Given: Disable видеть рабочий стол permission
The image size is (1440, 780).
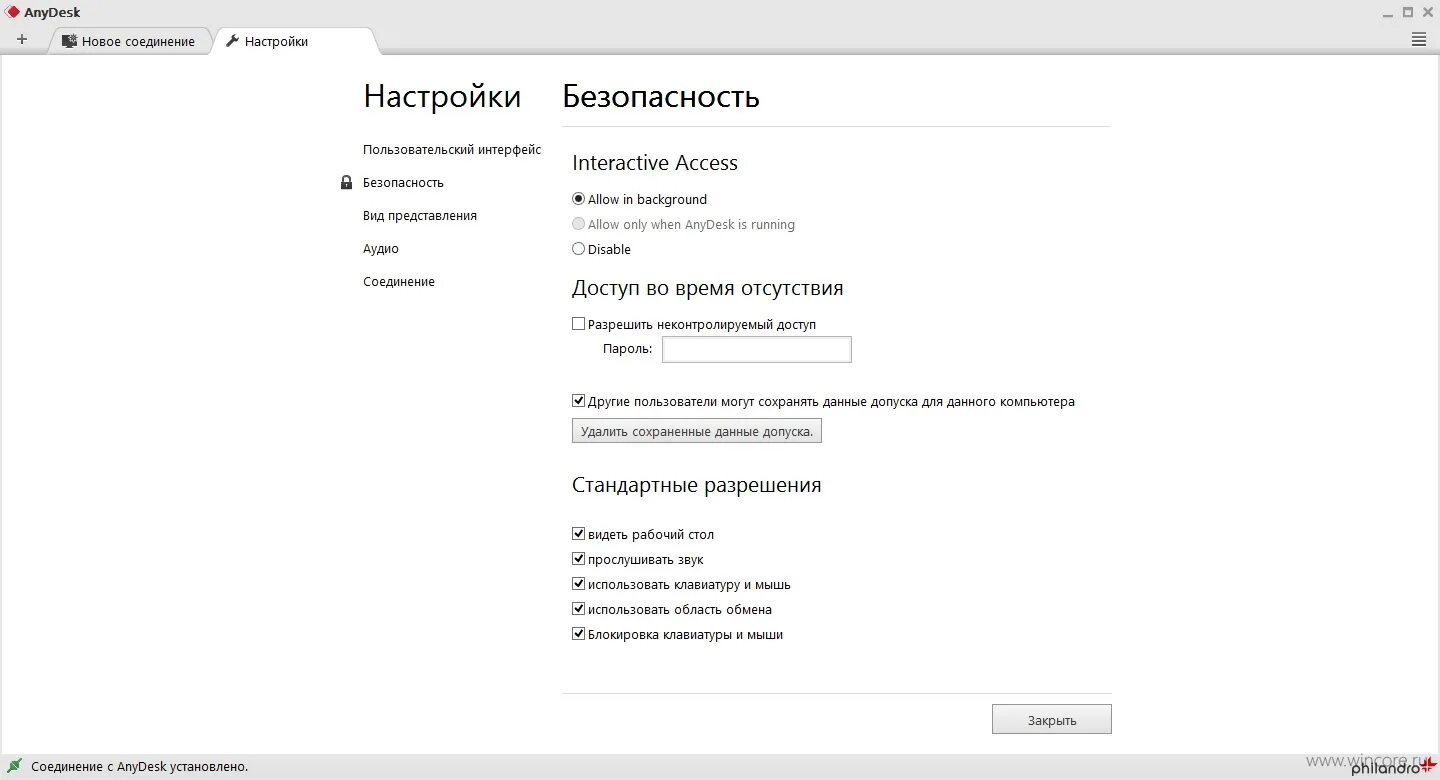Looking at the screenshot, I should tap(578, 533).
